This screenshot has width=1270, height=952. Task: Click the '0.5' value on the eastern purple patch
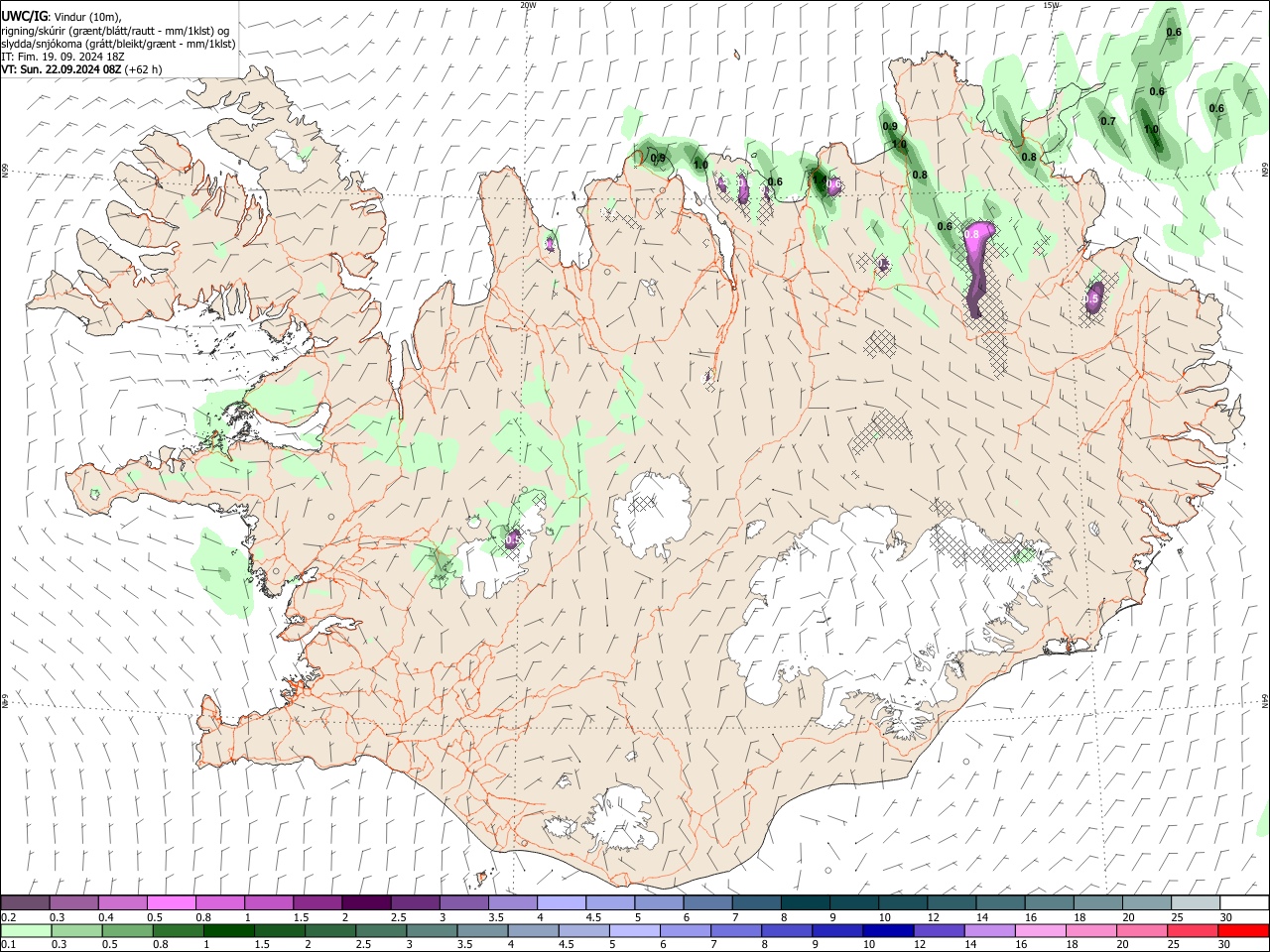pos(1091,298)
